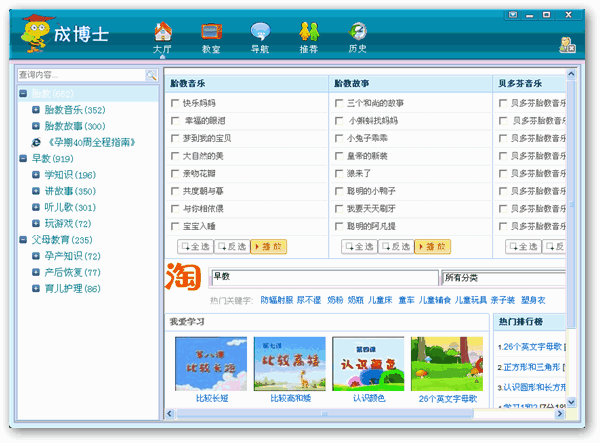Open the 防辐射服 keyword link

tap(277, 300)
